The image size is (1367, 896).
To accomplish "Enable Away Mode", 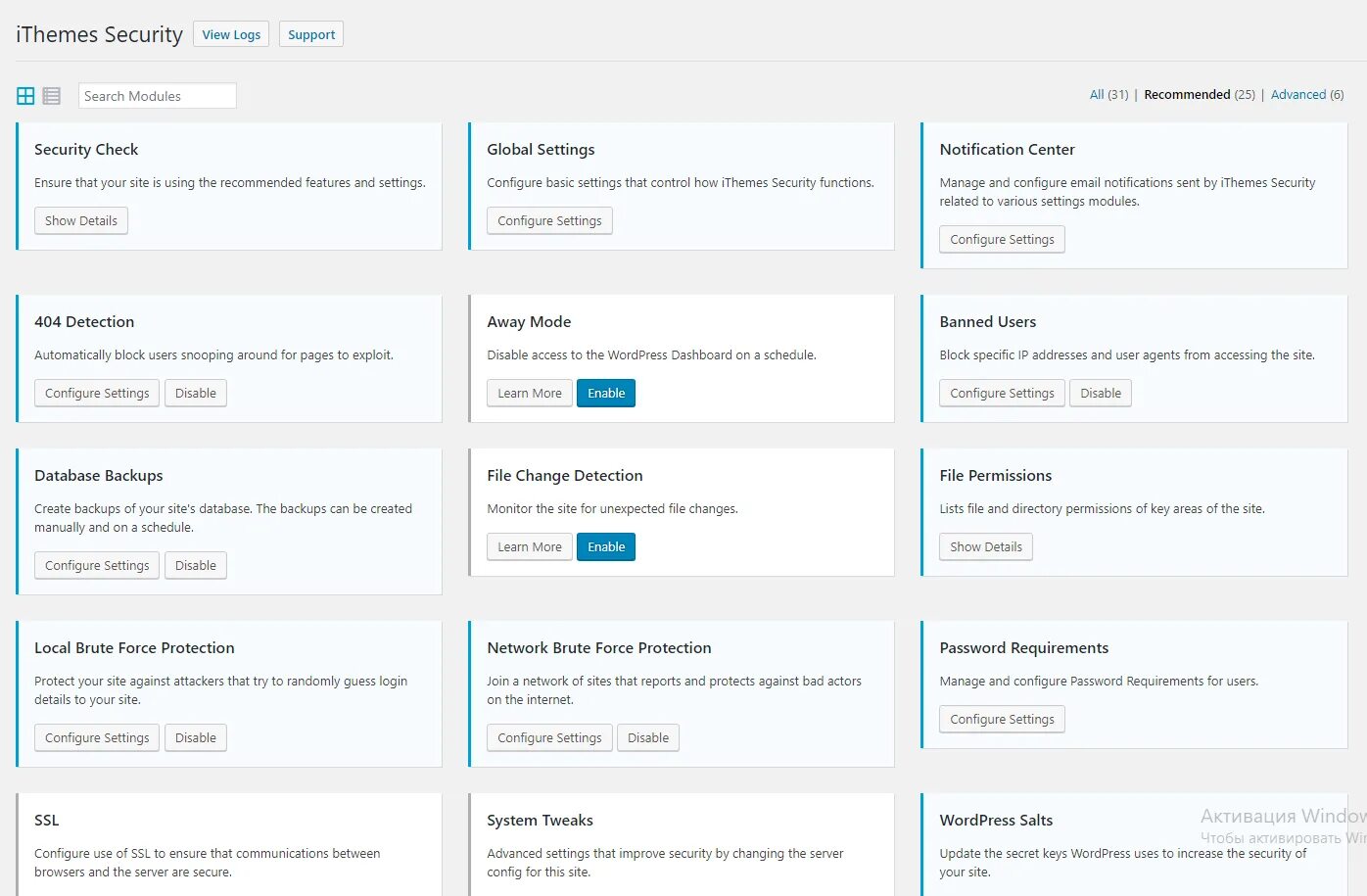I will 606,394.
